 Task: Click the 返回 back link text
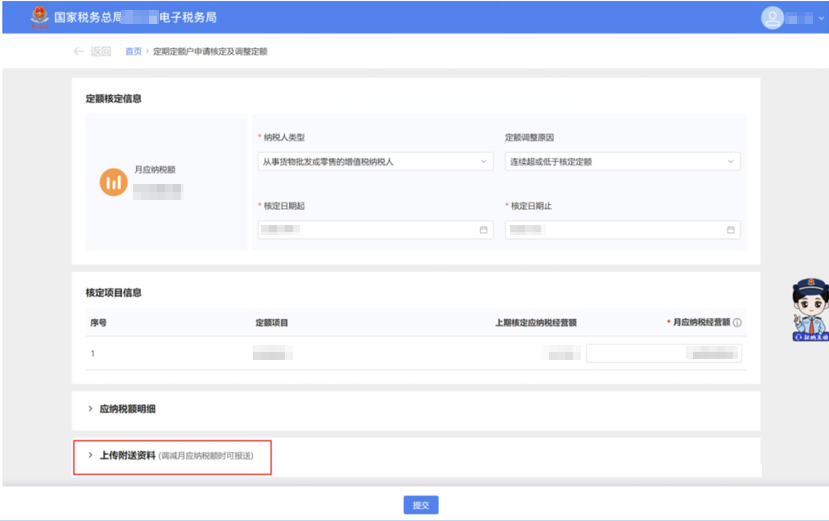pos(101,51)
